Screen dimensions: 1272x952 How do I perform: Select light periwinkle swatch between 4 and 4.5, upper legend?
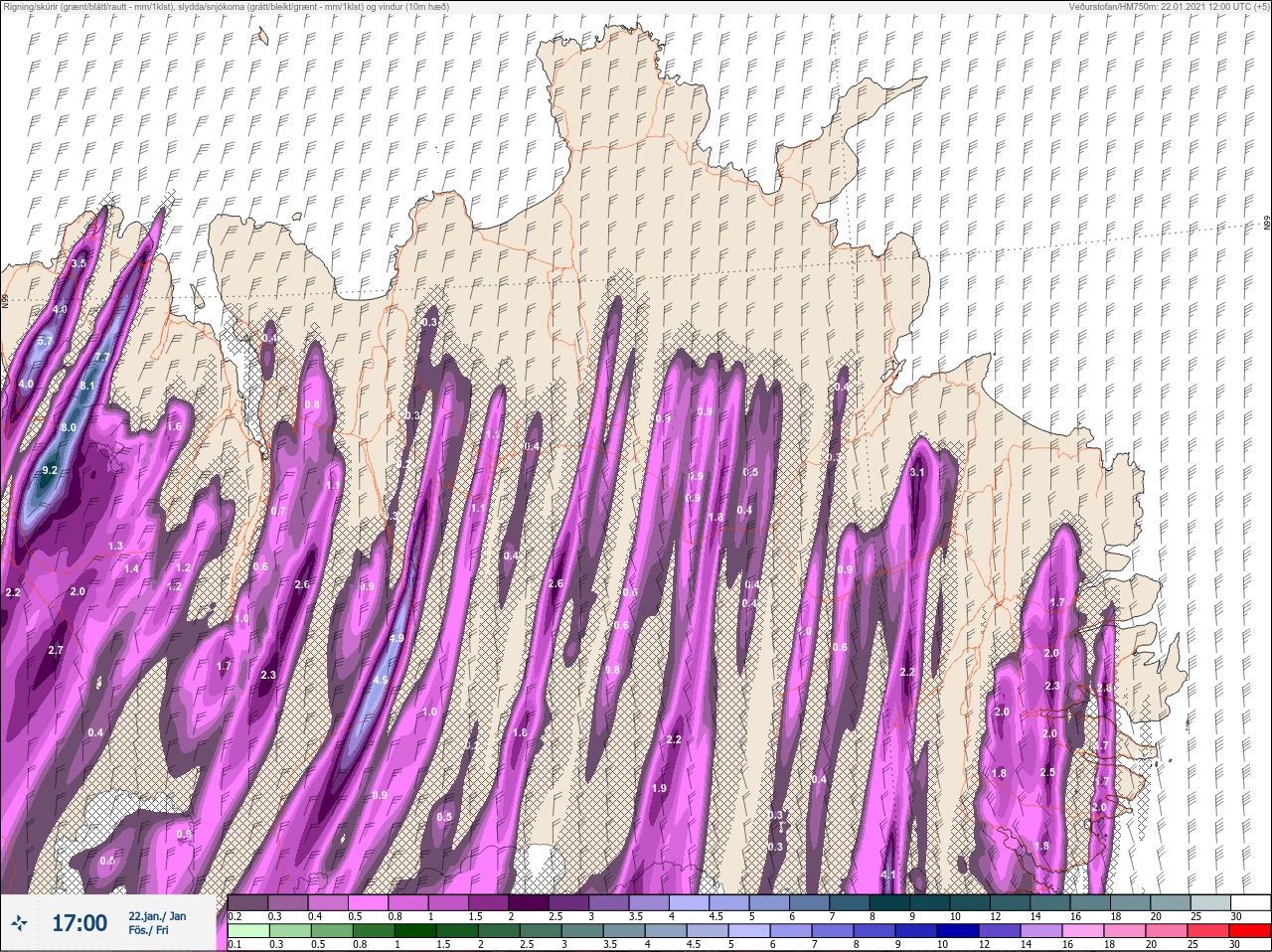689,902
